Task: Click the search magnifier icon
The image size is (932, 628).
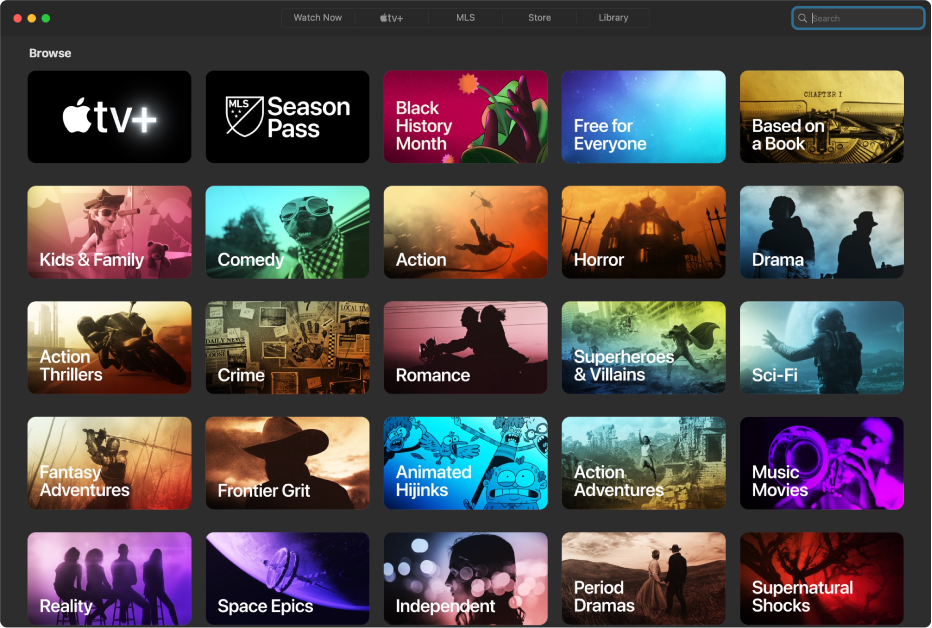Action: click(x=802, y=18)
